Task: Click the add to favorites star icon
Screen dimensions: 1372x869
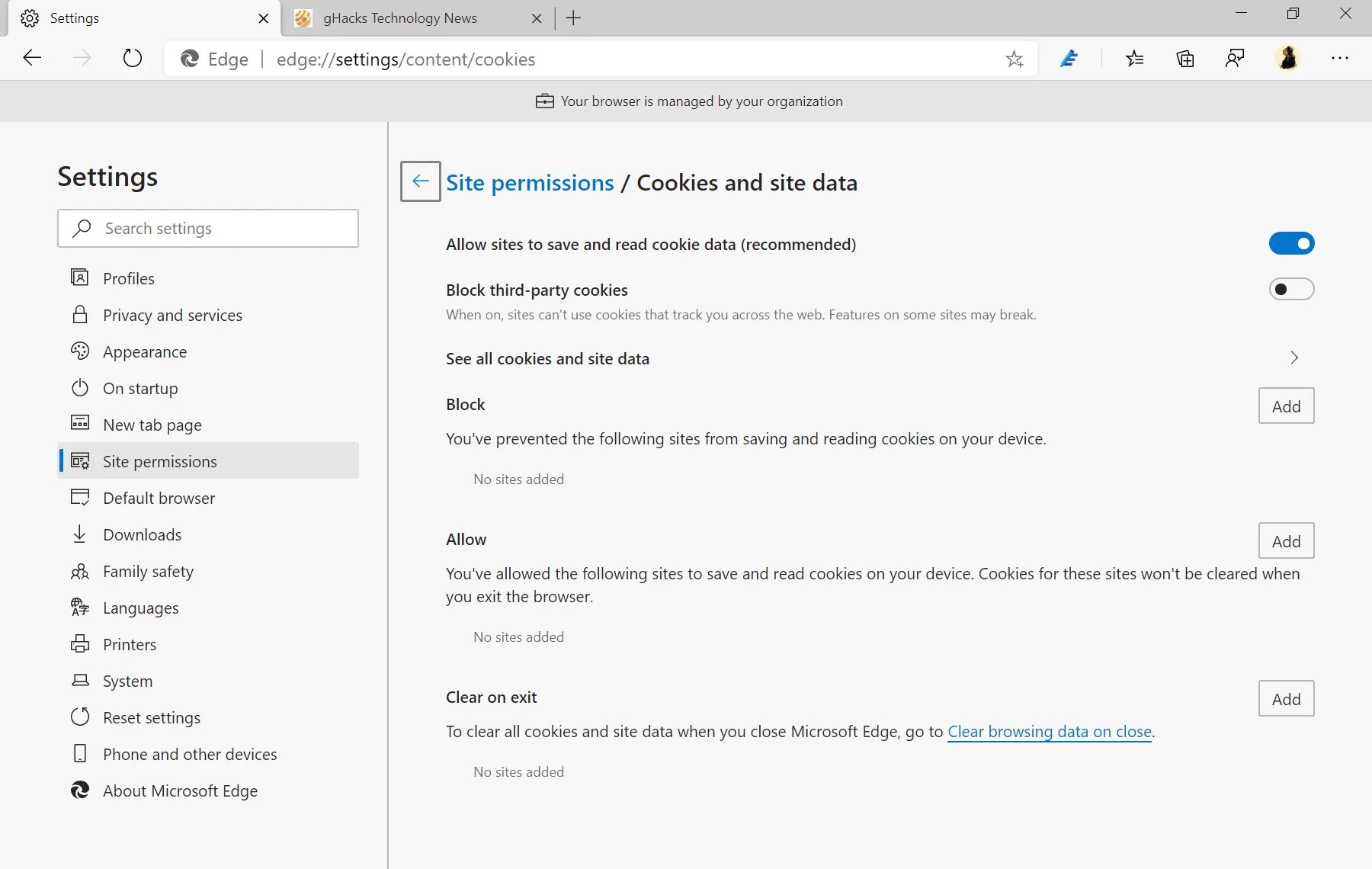Action: pyautogui.click(x=1014, y=59)
